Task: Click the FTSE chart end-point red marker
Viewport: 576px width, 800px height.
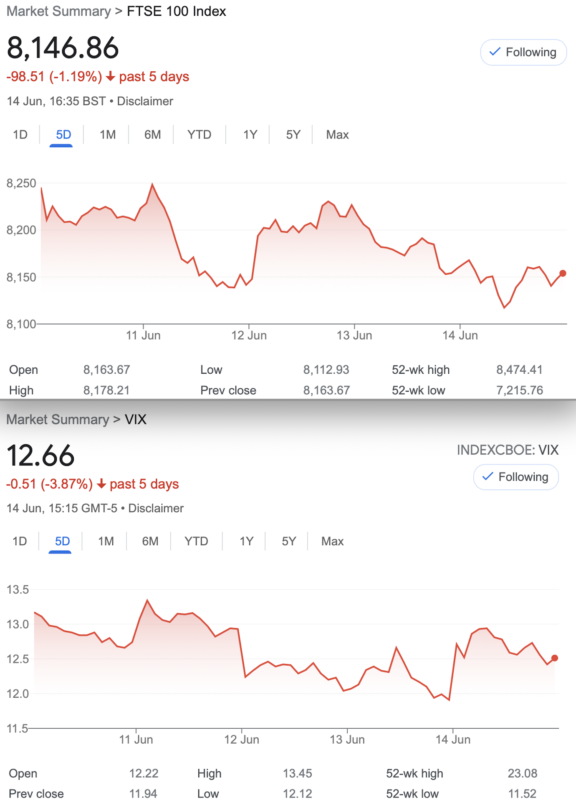Action: 563,273
